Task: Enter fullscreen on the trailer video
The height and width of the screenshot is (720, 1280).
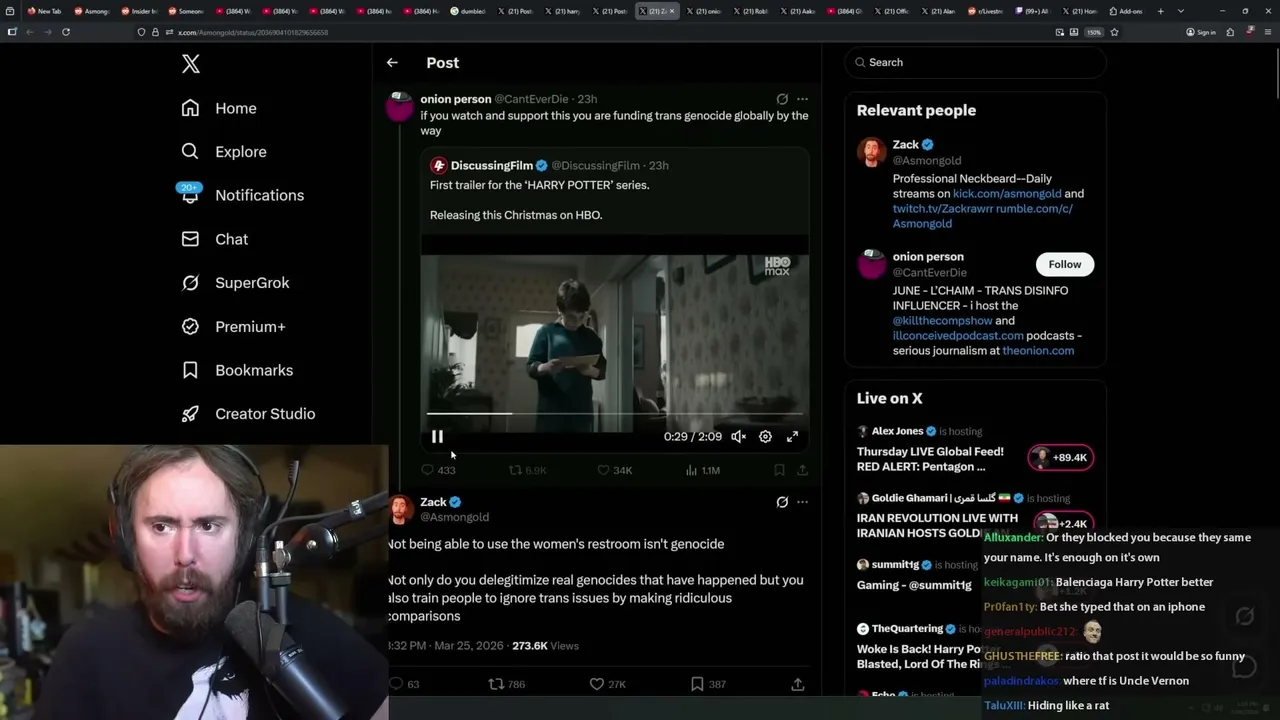Action: (x=792, y=436)
